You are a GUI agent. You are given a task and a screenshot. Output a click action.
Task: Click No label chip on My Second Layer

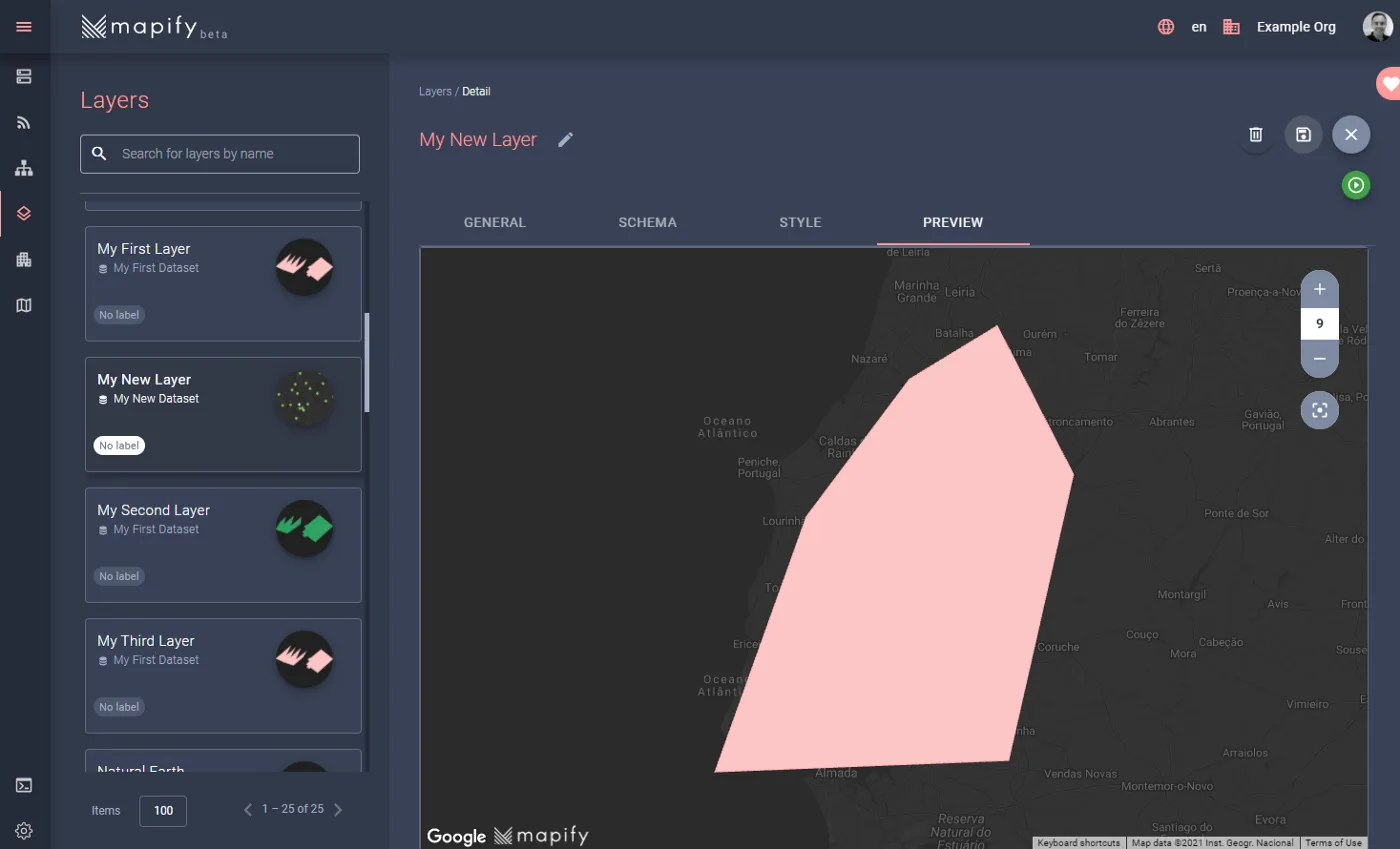119,576
